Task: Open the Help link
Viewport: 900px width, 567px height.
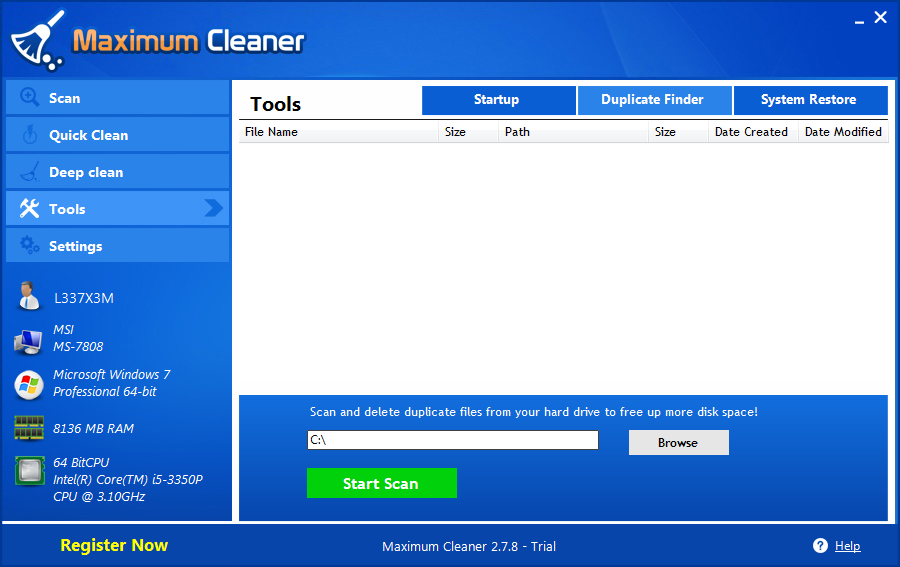Action: tap(847, 546)
